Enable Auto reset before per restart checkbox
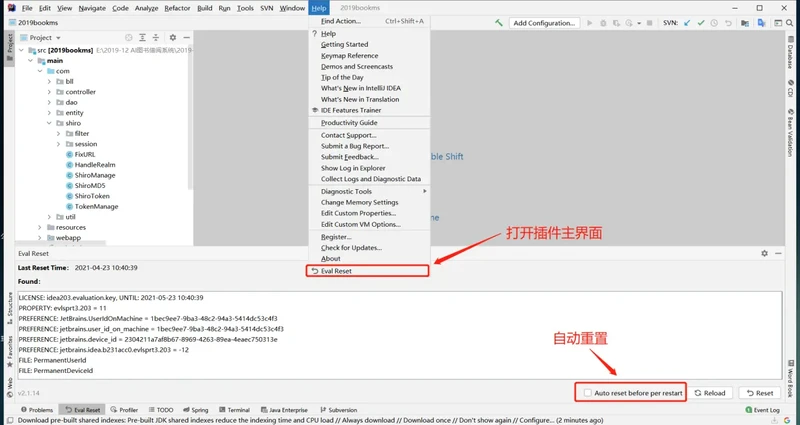The height and width of the screenshot is (425, 800). point(589,393)
